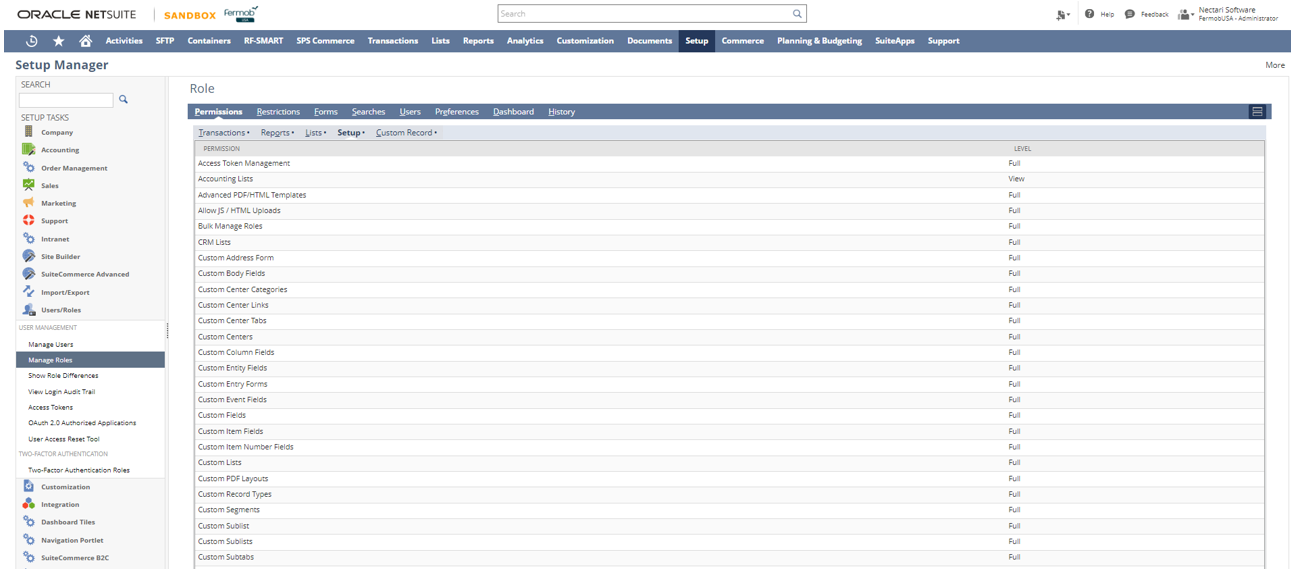Open Show Role Differences link

point(63,376)
